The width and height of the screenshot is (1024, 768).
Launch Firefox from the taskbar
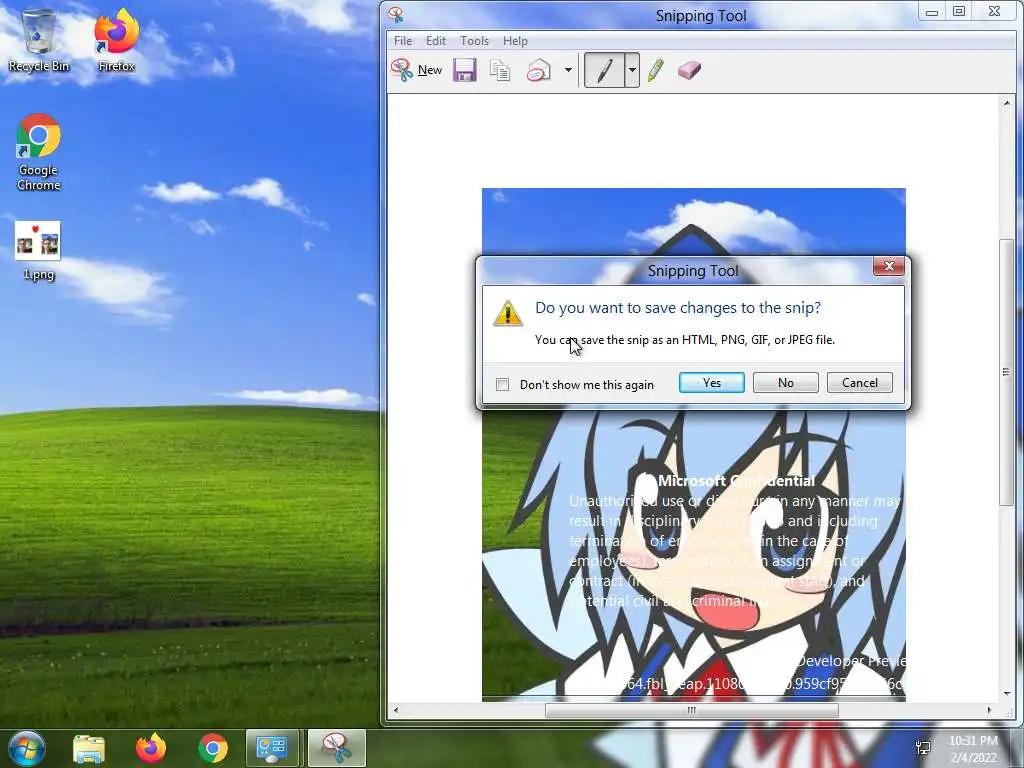coord(151,748)
